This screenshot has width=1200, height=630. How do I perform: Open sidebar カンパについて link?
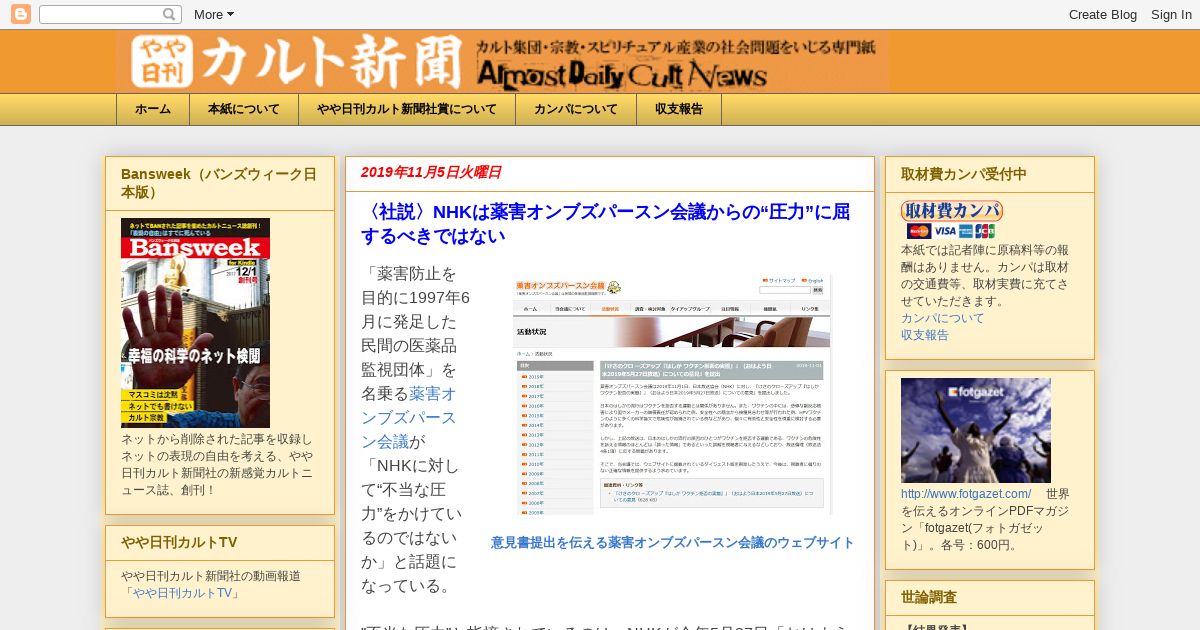pos(942,318)
